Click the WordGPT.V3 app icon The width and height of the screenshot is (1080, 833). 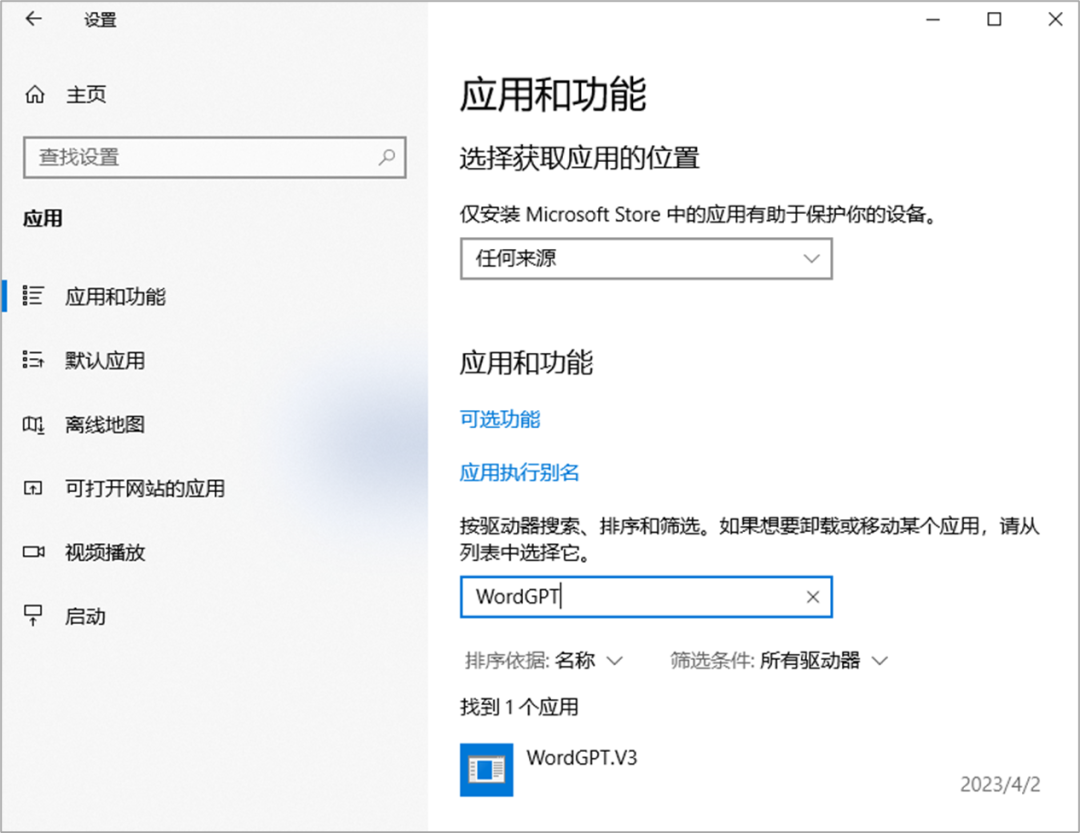coord(486,770)
